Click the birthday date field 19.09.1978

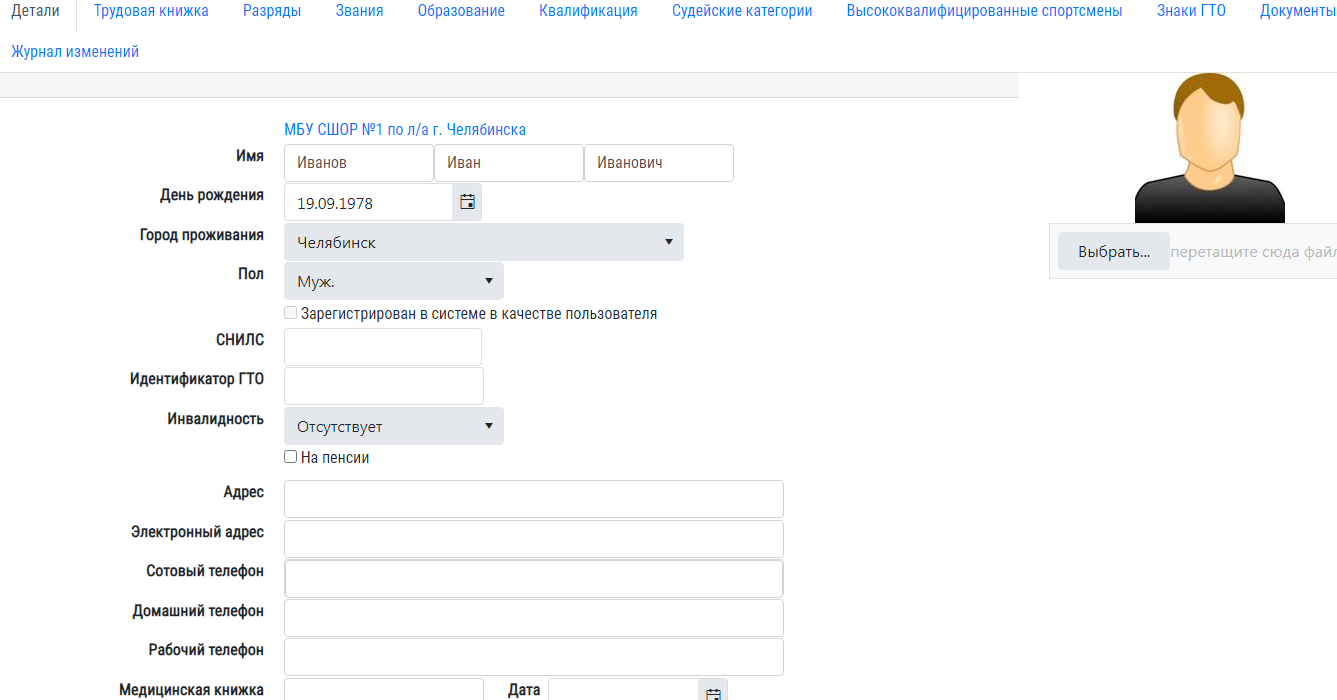coord(369,202)
